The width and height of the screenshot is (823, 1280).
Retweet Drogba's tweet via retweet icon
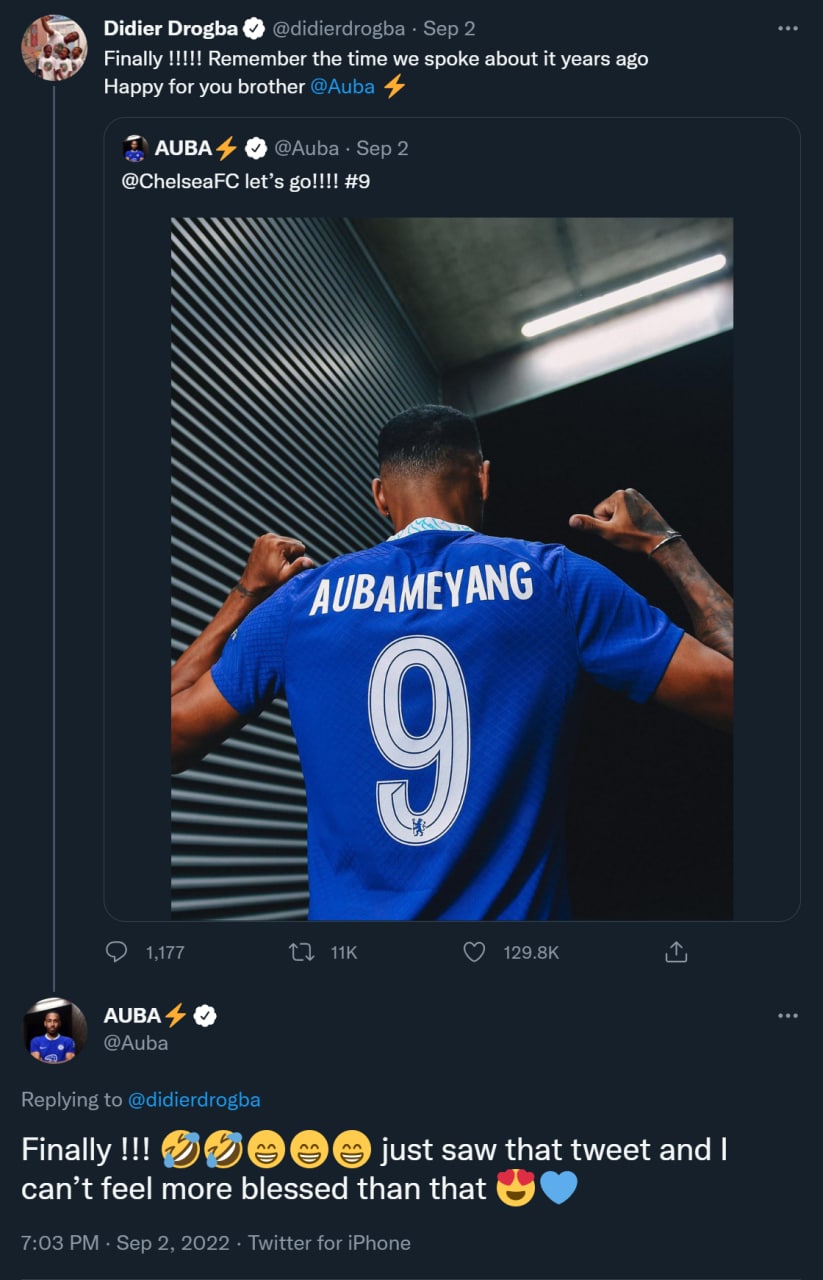coord(299,952)
